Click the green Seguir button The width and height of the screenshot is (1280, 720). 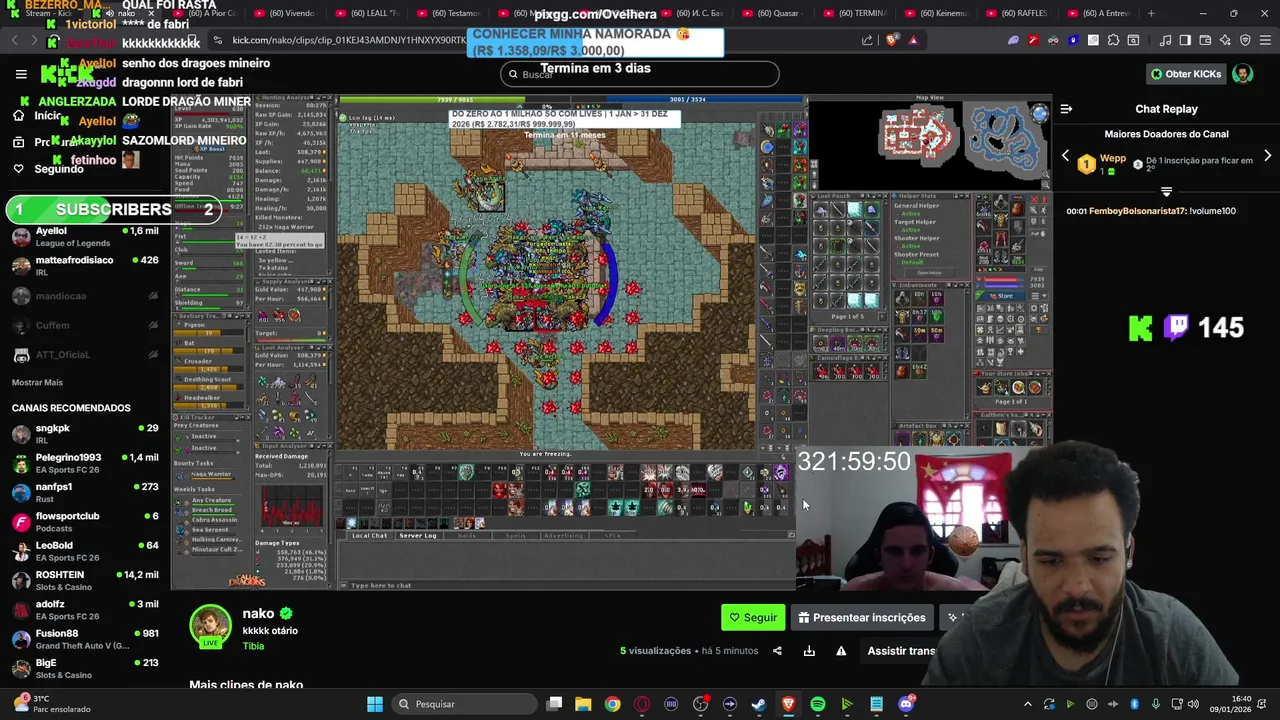pos(753,617)
